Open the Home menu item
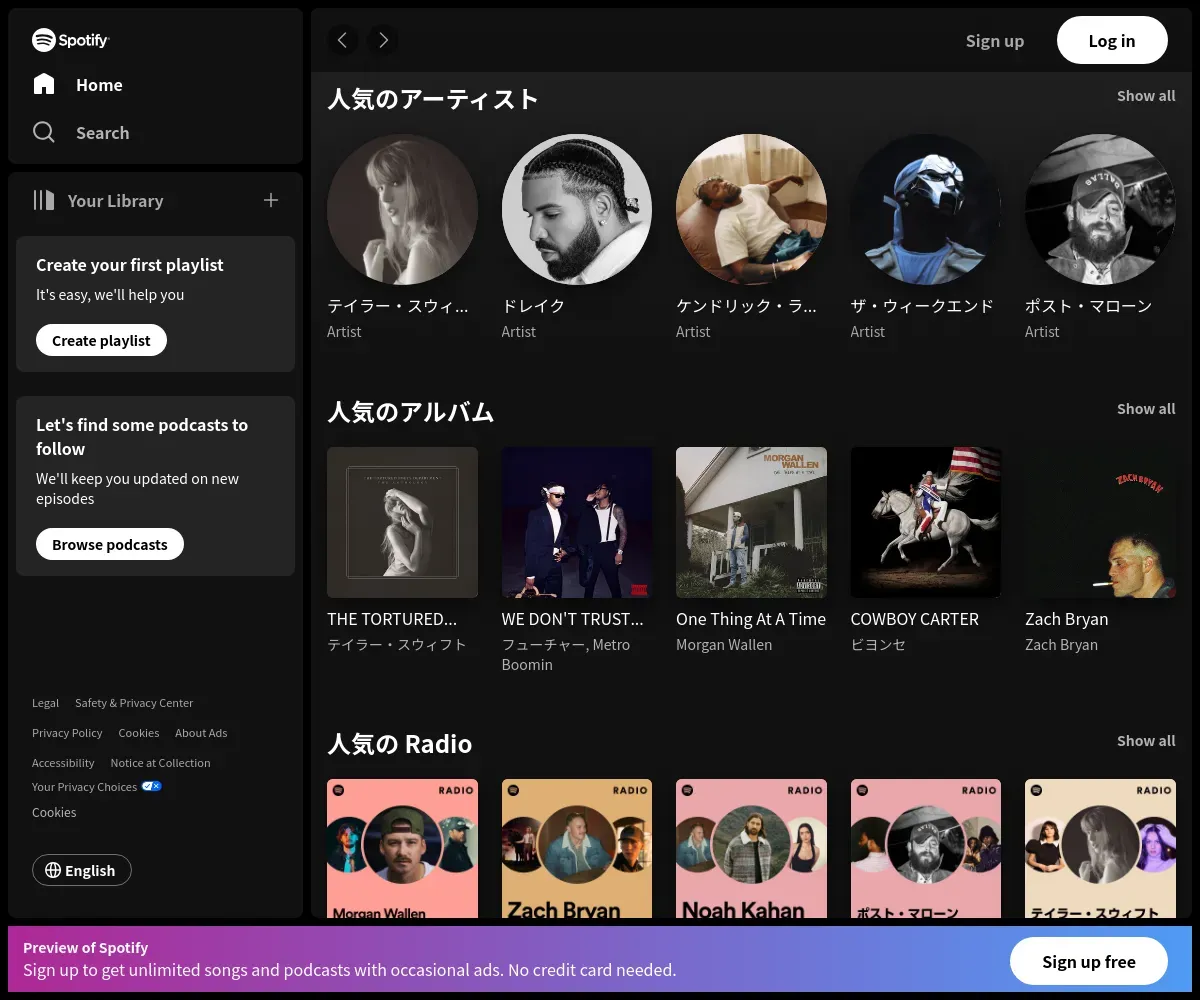The image size is (1200, 1000). click(x=78, y=85)
